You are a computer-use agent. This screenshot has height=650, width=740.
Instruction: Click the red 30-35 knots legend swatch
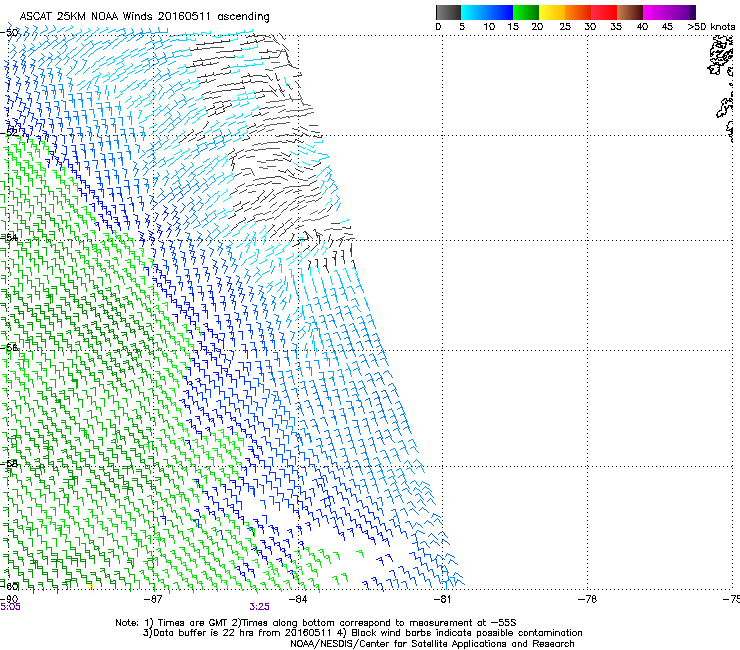604,12
